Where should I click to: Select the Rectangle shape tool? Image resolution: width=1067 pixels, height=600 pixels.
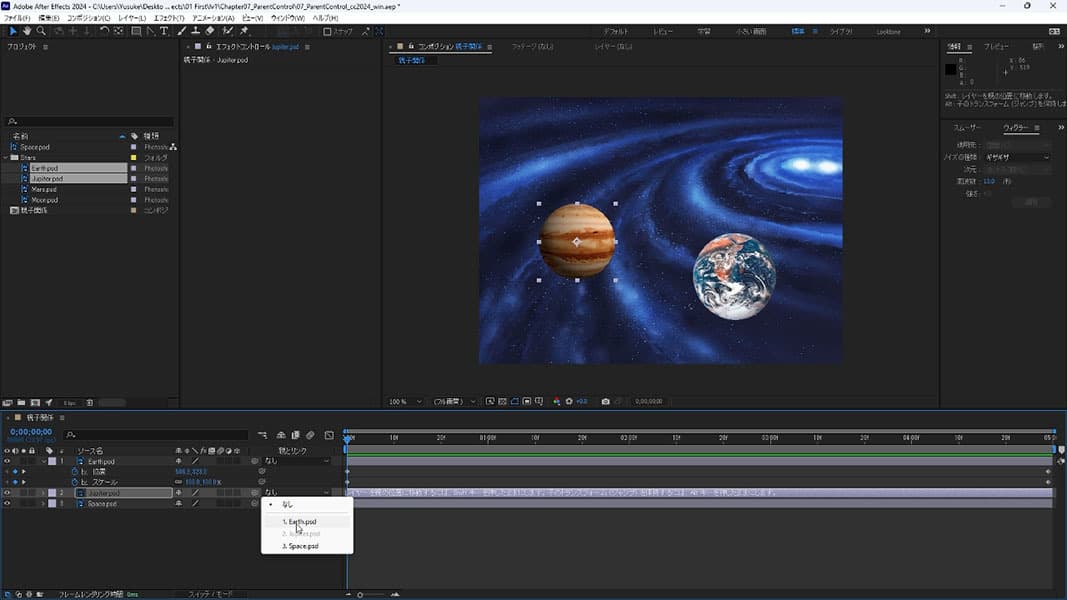(135, 31)
